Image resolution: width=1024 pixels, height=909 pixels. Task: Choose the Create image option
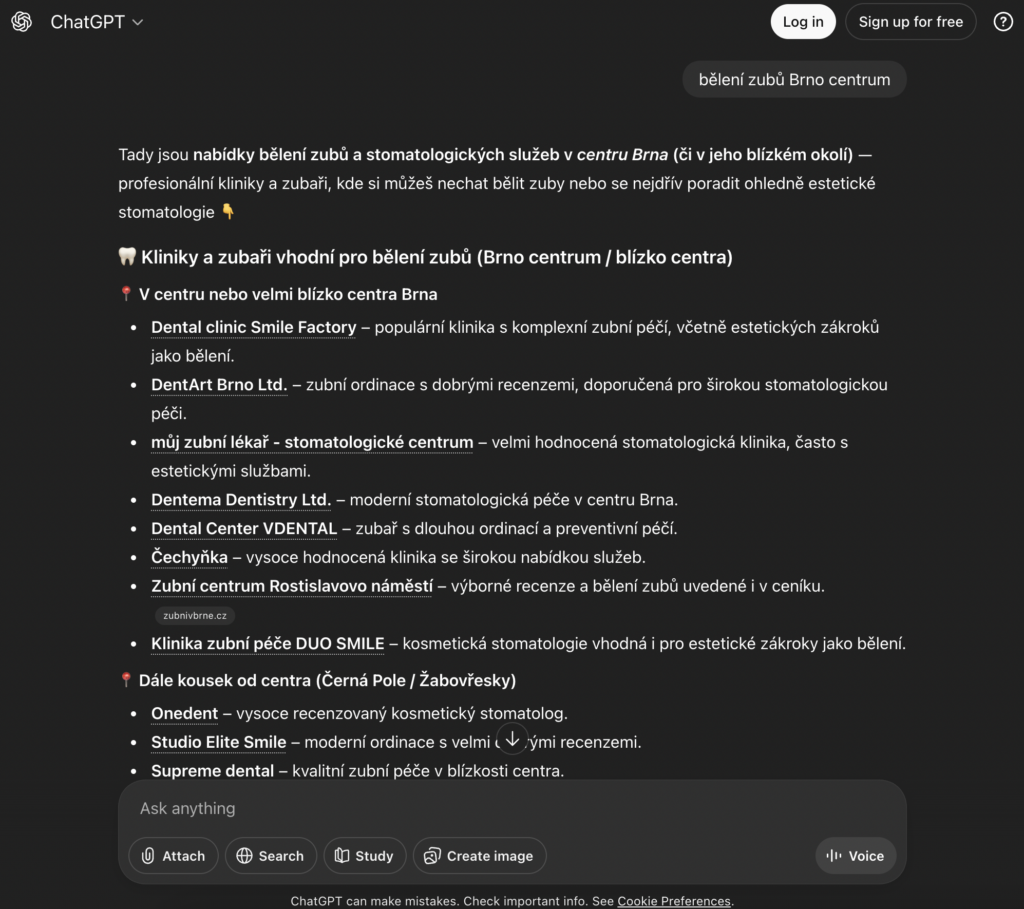479,856
